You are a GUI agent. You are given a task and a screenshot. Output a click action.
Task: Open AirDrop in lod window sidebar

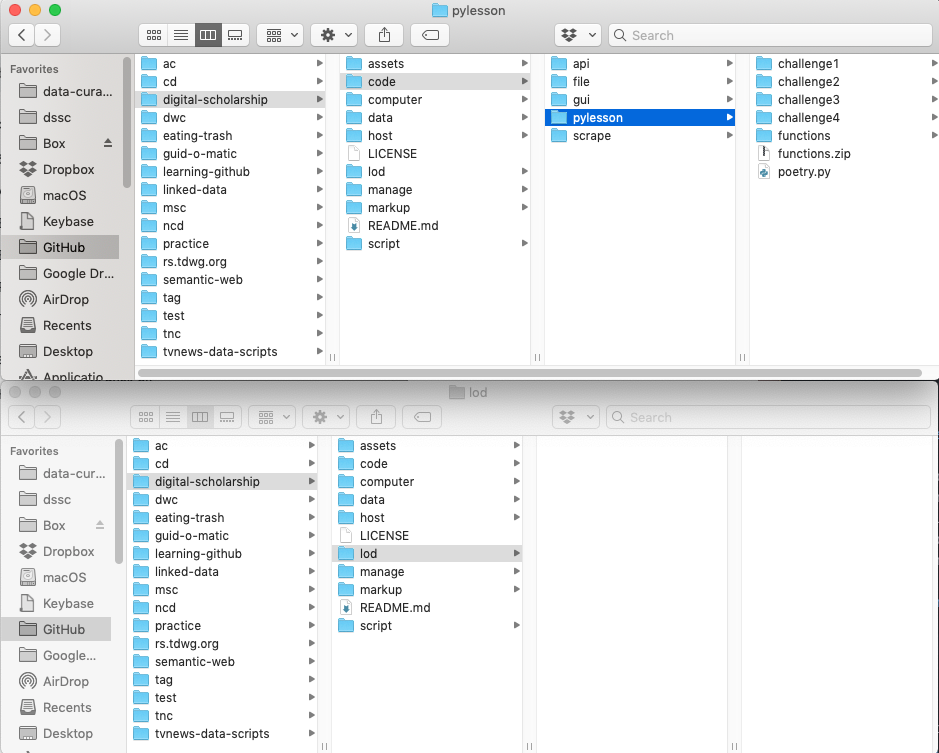(x=60, y=681)
